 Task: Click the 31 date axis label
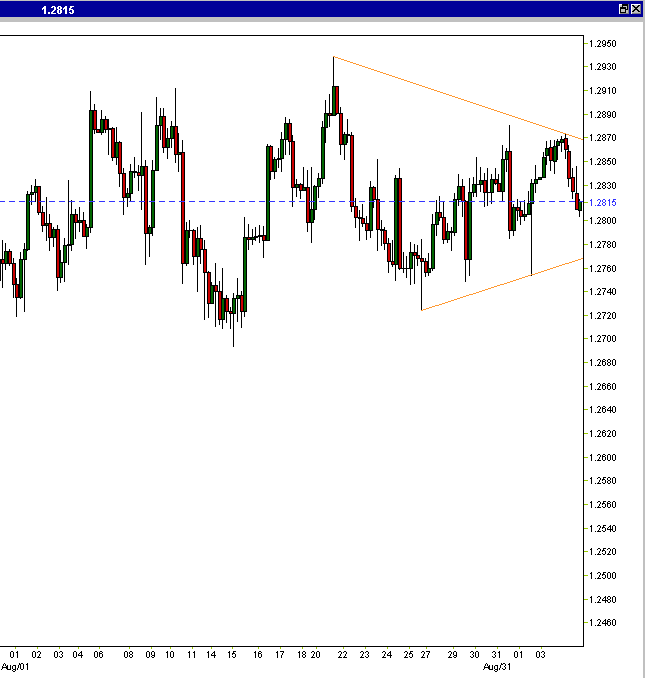pos(496,655)
